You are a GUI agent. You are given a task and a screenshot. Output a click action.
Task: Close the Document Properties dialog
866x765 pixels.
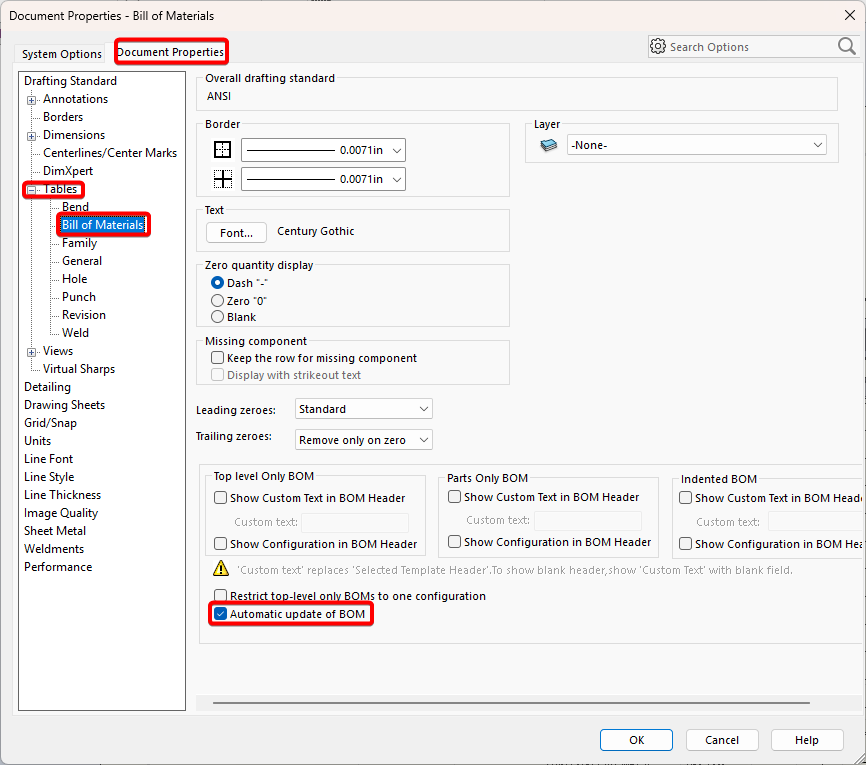850,15
